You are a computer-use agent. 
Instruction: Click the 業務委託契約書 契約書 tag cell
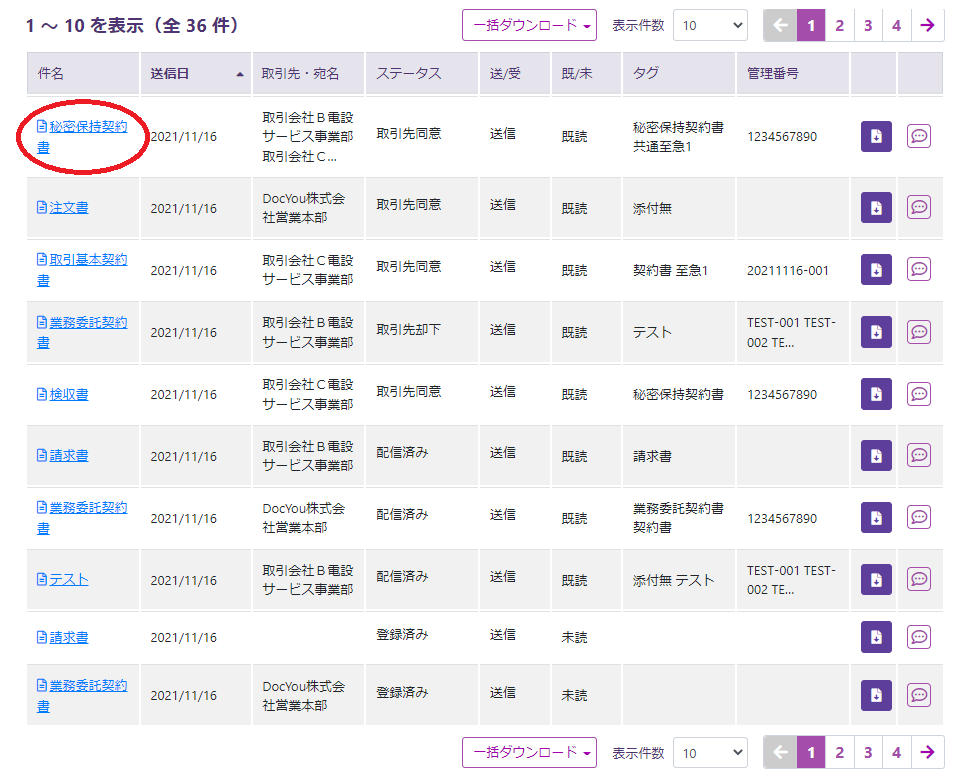(x=678, y=518)
